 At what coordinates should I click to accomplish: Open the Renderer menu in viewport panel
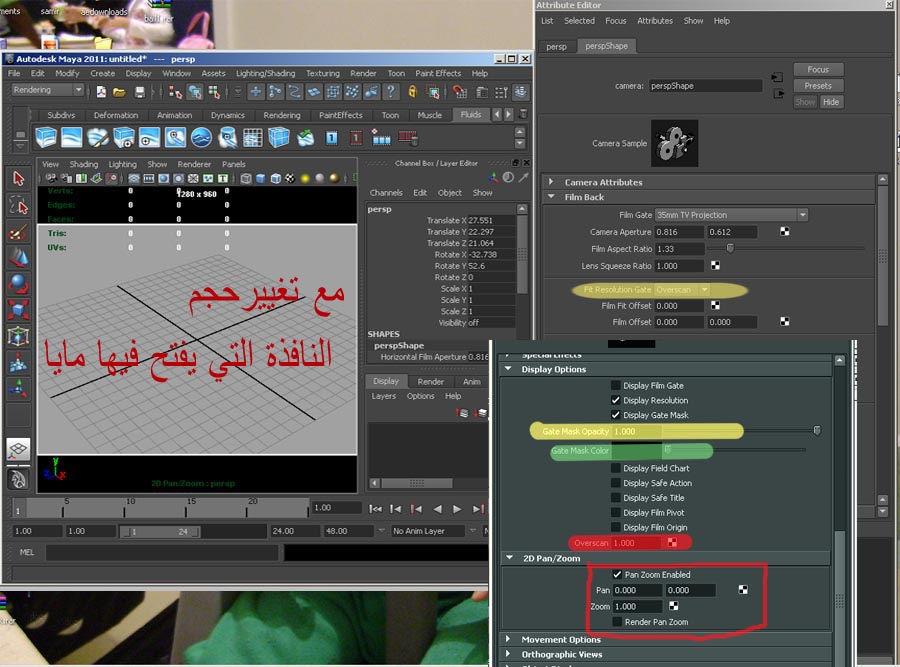coord(194,164)
